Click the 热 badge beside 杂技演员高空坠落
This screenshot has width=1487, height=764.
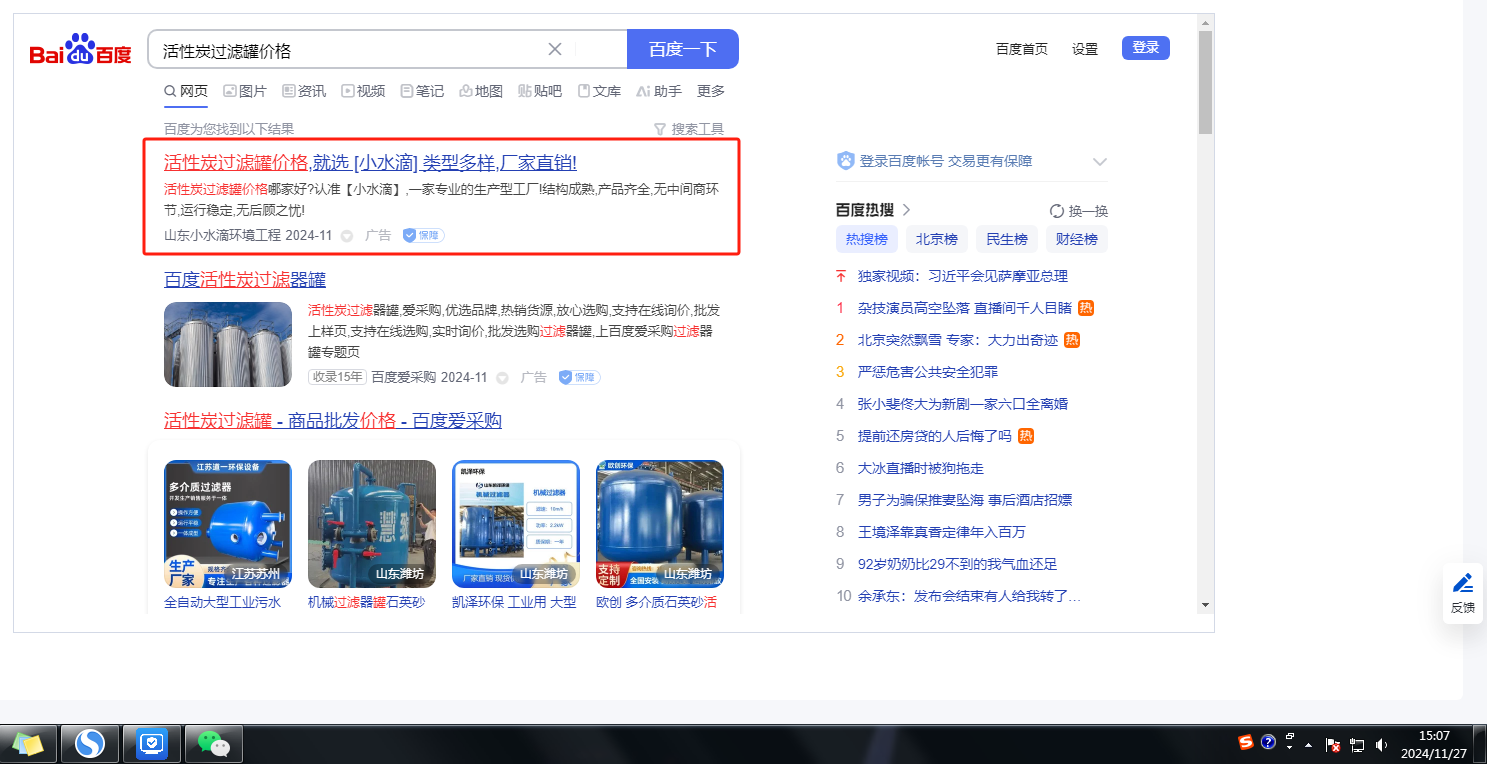pyautogui.click(x=1086, y=308)
